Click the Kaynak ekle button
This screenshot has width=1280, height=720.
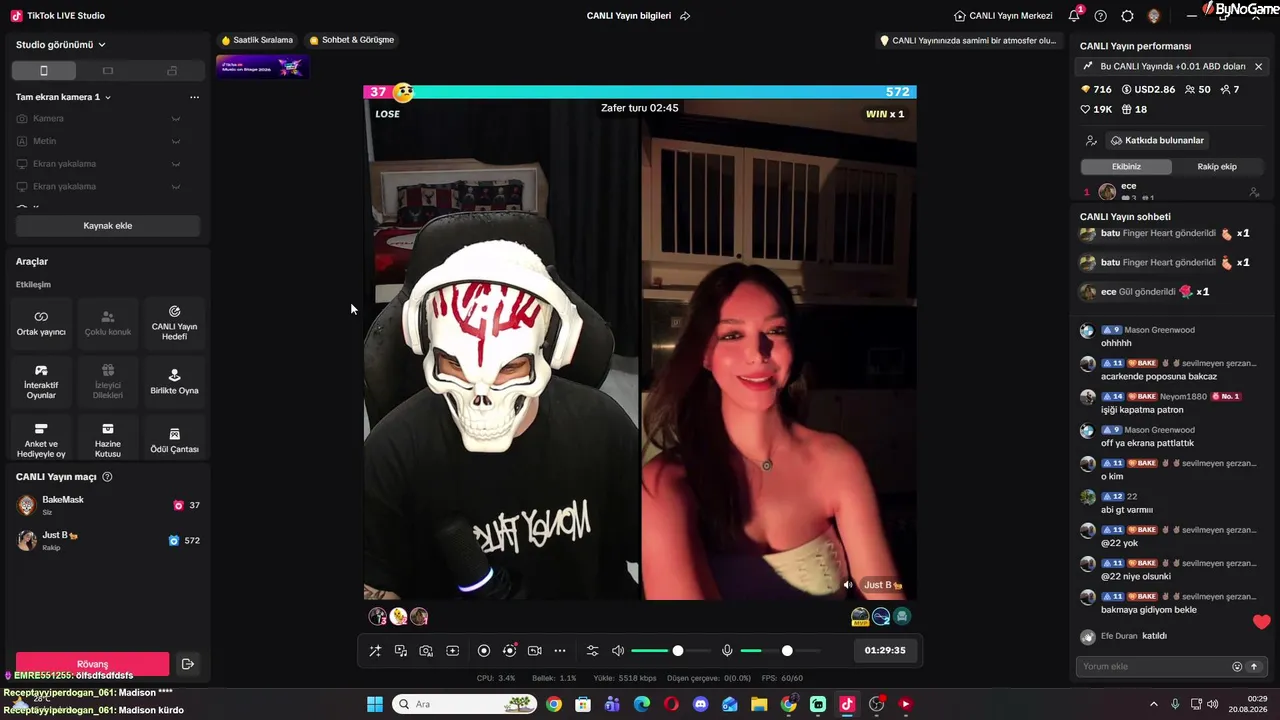[108, 226]
